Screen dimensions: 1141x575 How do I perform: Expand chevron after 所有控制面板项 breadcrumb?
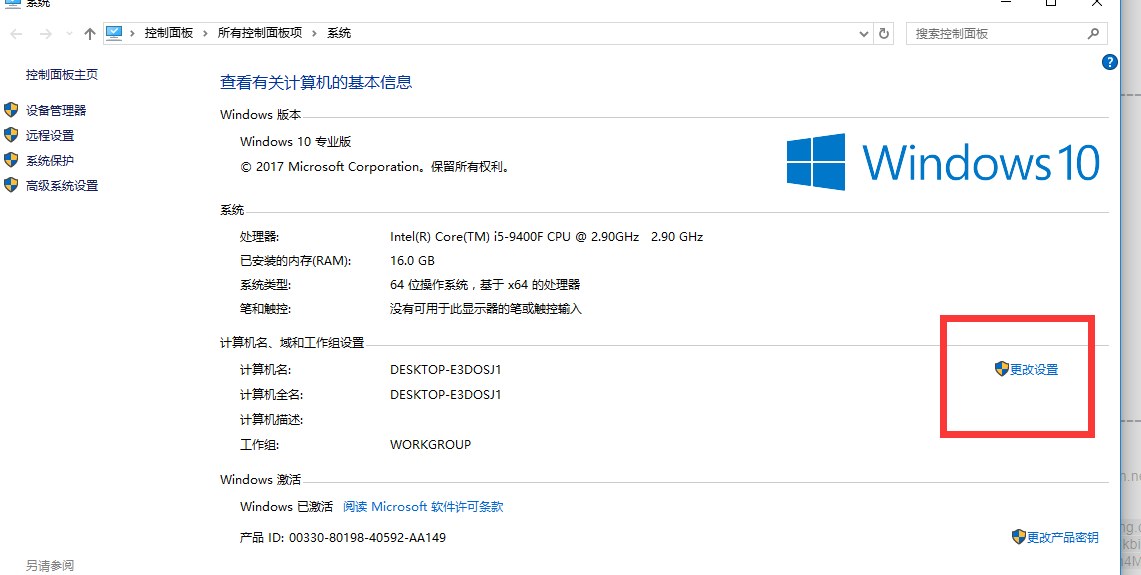(x=314, y=33)
